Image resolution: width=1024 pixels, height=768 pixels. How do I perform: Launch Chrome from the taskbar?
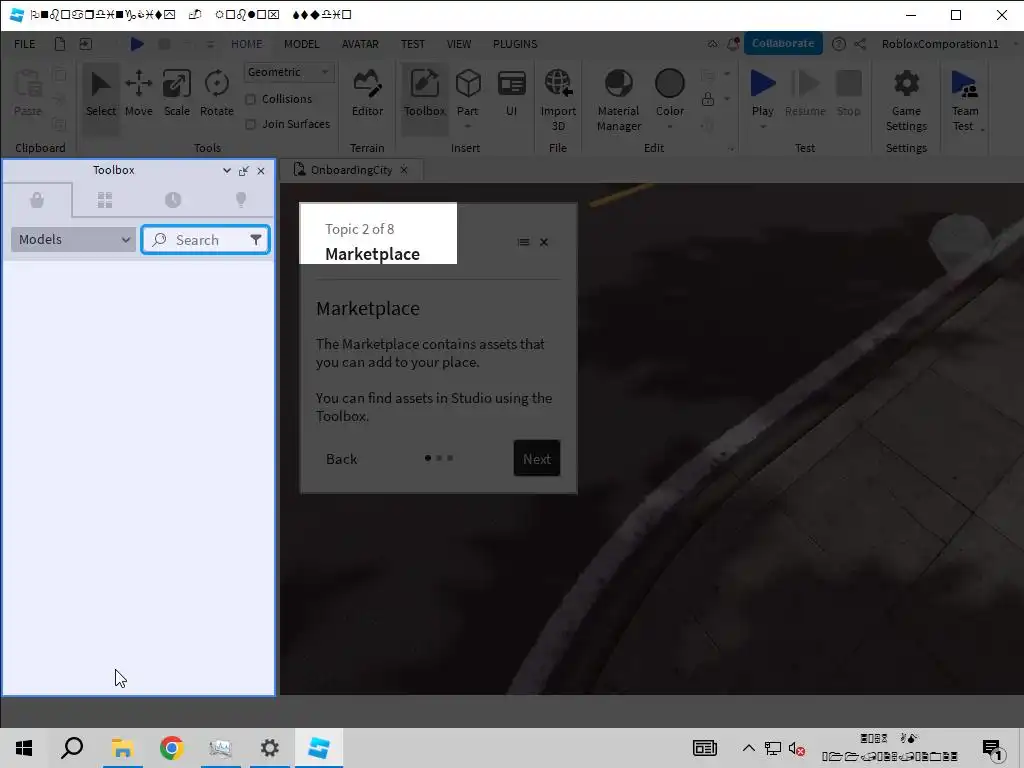pyautogui.click(x=171, y=748)
